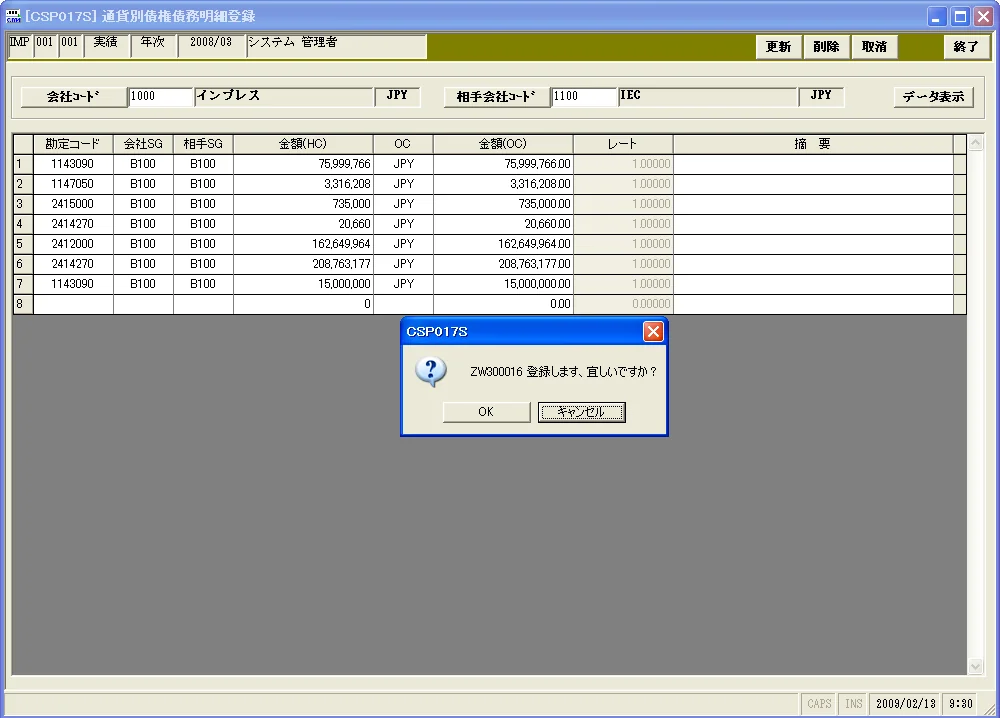1000x718 pixels.
Task: Click OK in the confirmation dialog
Action: point(486,412)
